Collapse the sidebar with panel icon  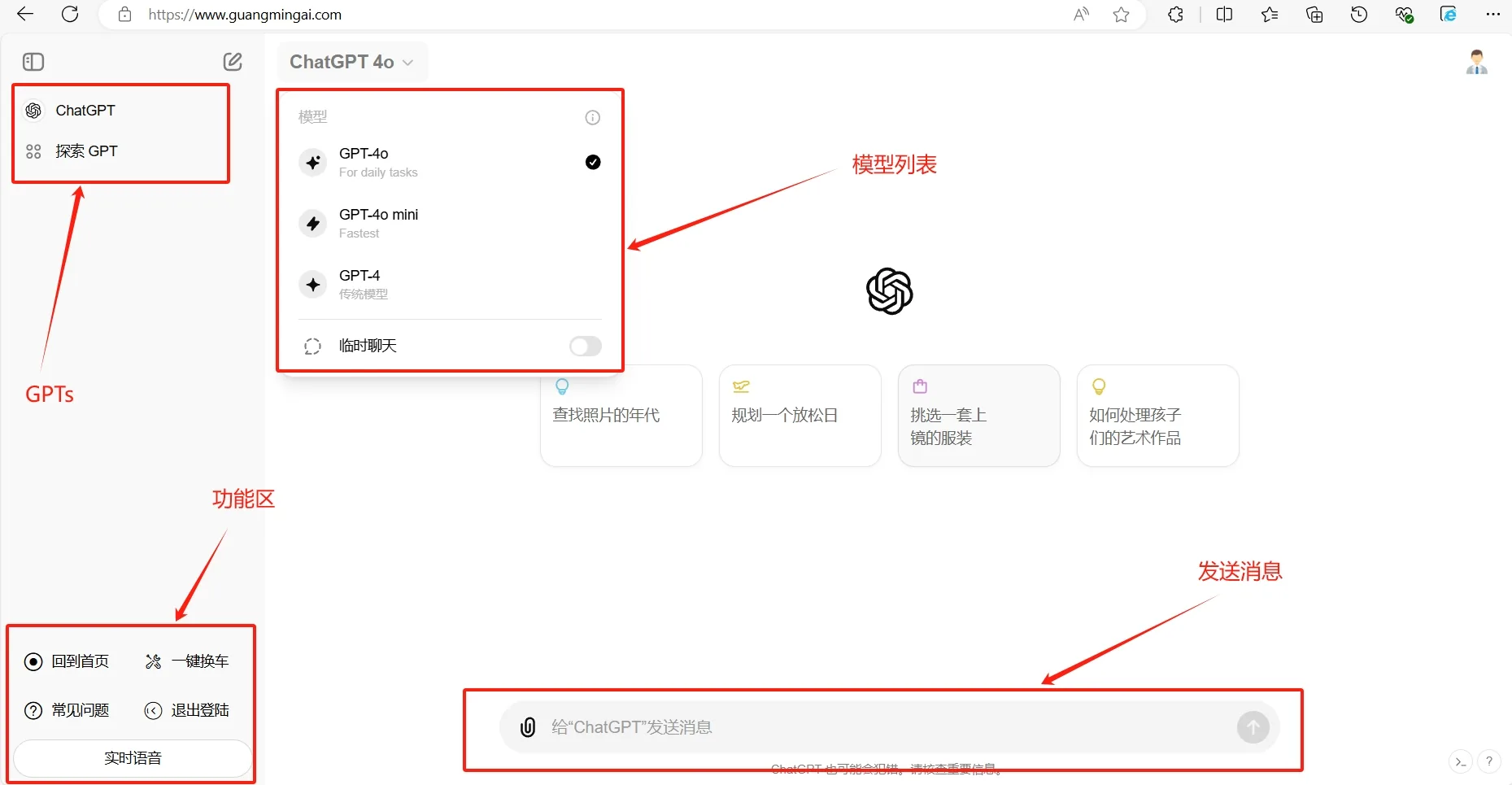tap(33, 62)
